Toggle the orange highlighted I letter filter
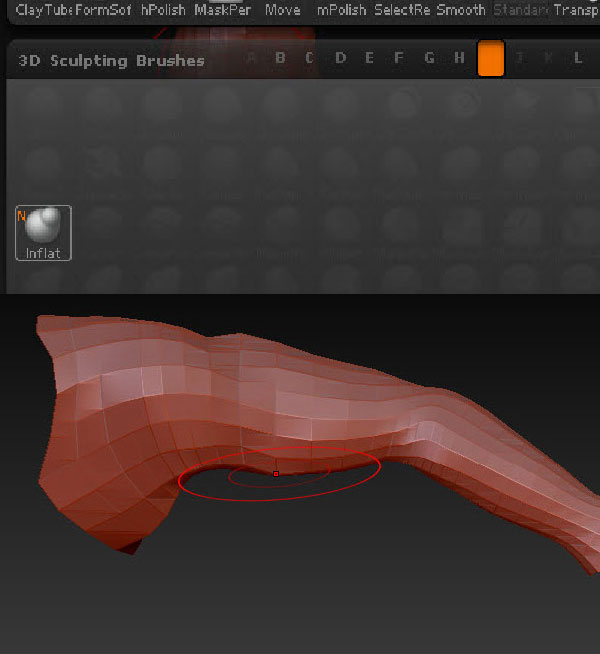Viewport: 600px width, 654px height. pos(491,59)
